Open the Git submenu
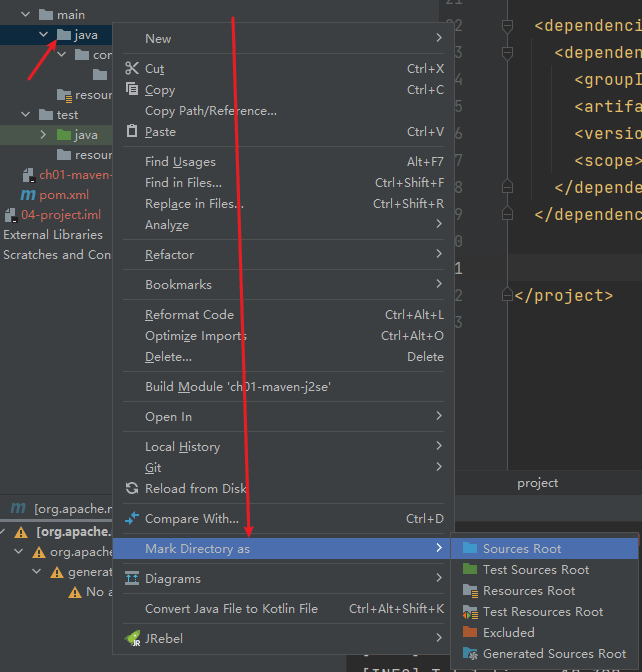 (283, 467)
